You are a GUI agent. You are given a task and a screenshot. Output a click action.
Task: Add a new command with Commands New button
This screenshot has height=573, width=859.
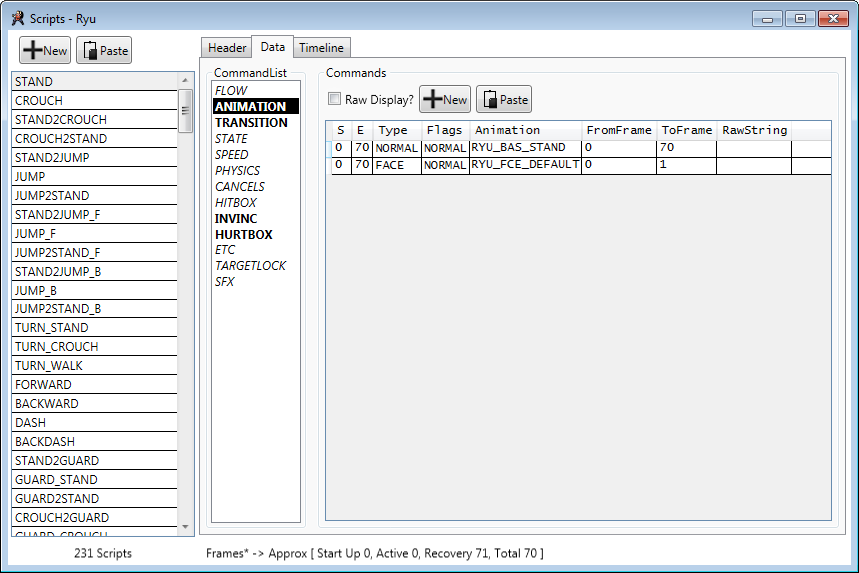pos(445,99)
